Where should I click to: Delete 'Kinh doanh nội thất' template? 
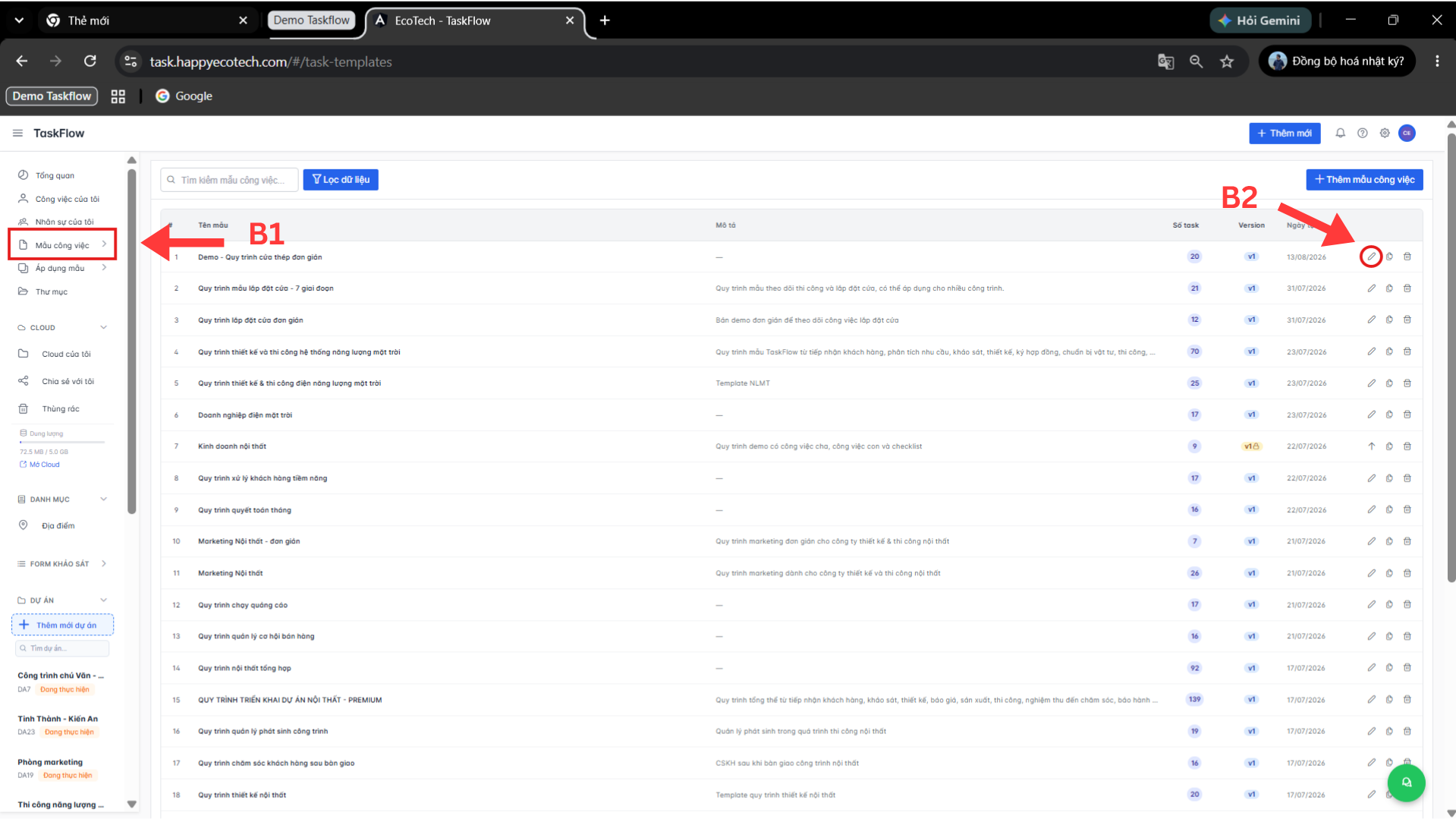tap(1407, 446)
